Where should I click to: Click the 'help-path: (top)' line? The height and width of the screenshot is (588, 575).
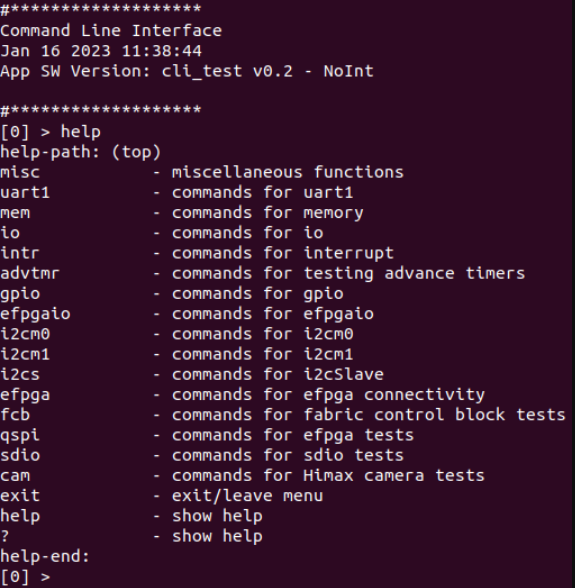[81, 152]
